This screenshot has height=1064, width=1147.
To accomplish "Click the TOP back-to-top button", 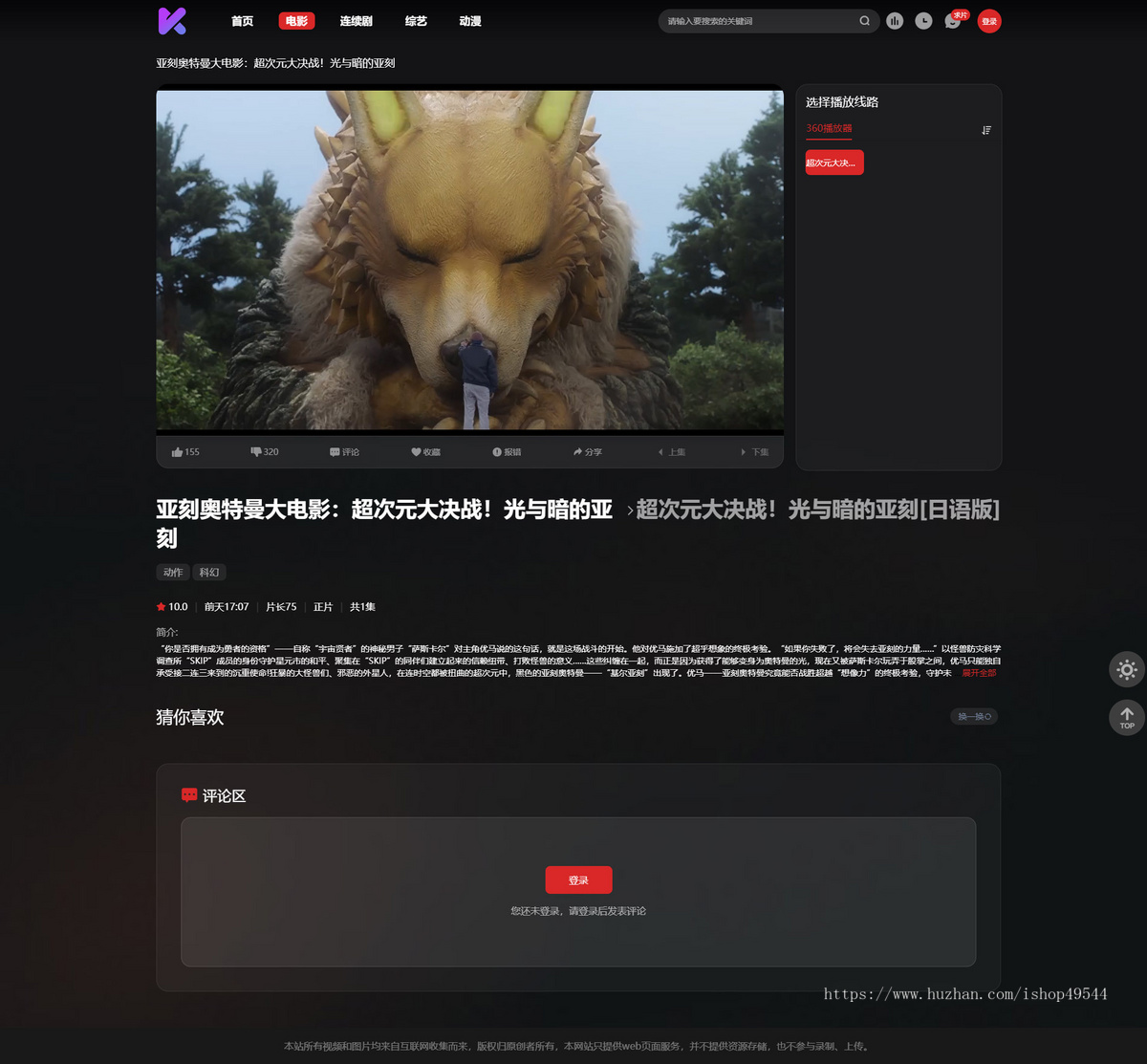I will (1127, 717).
